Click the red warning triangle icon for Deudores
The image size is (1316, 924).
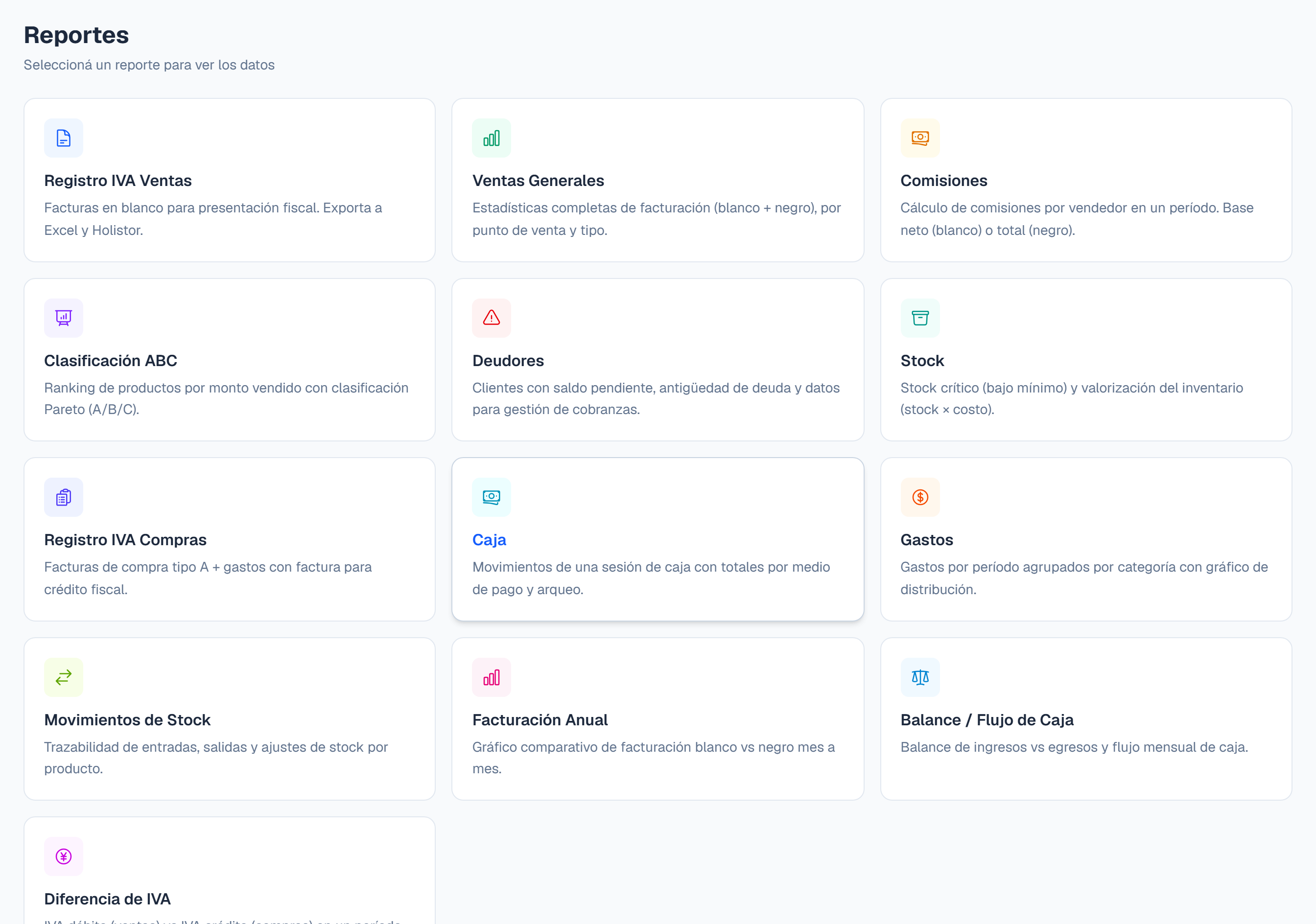click(x=491, y=318)
